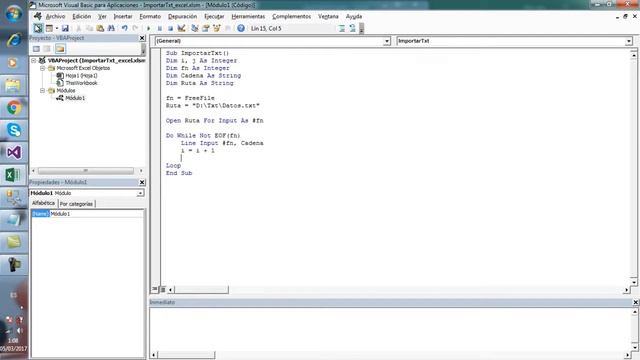Click the blue Help question icon
This screenshot has height=360, width=640.
coord(241,28)
